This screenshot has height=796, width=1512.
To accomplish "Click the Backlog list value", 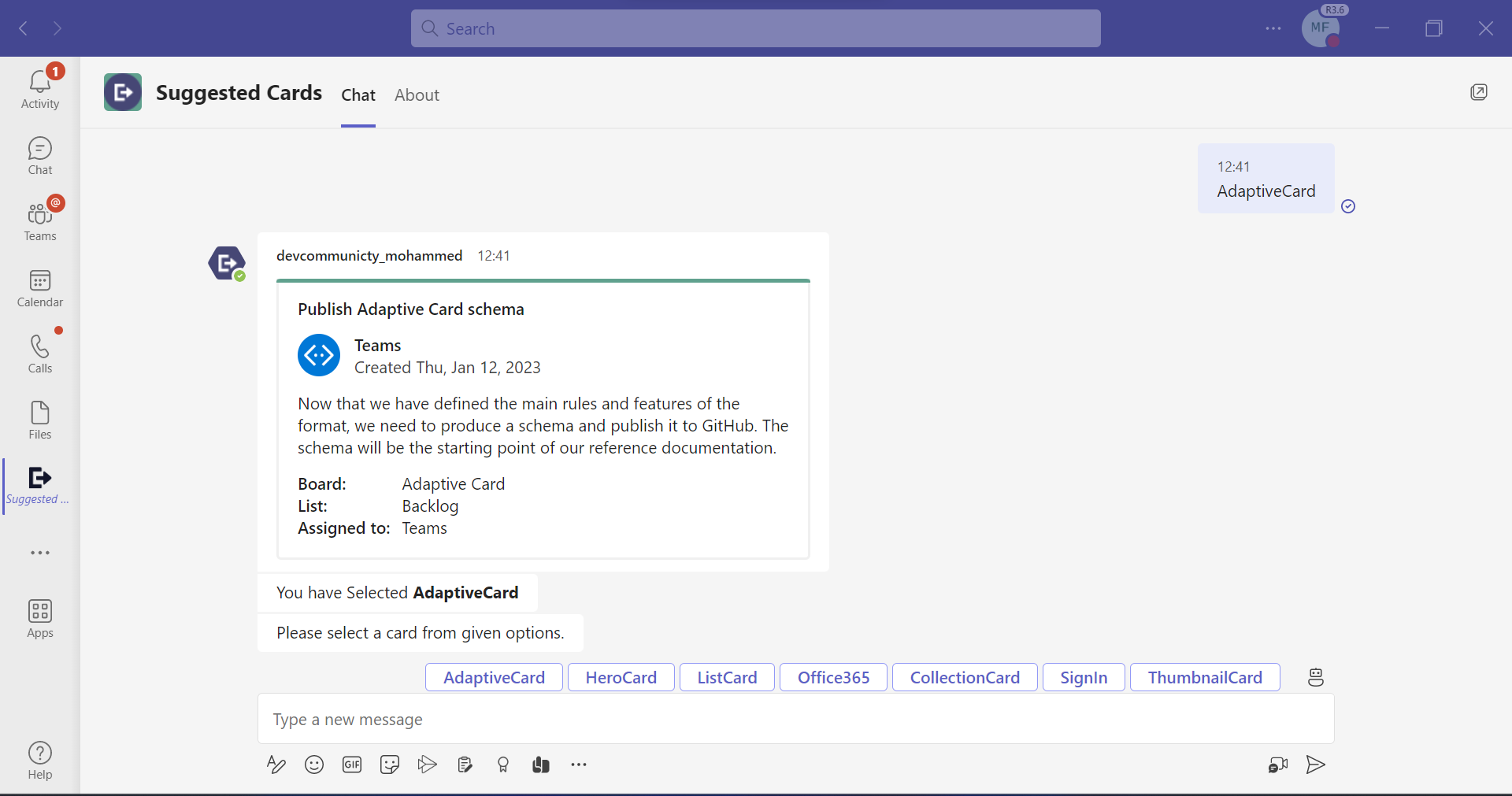I will pos(430,506).
